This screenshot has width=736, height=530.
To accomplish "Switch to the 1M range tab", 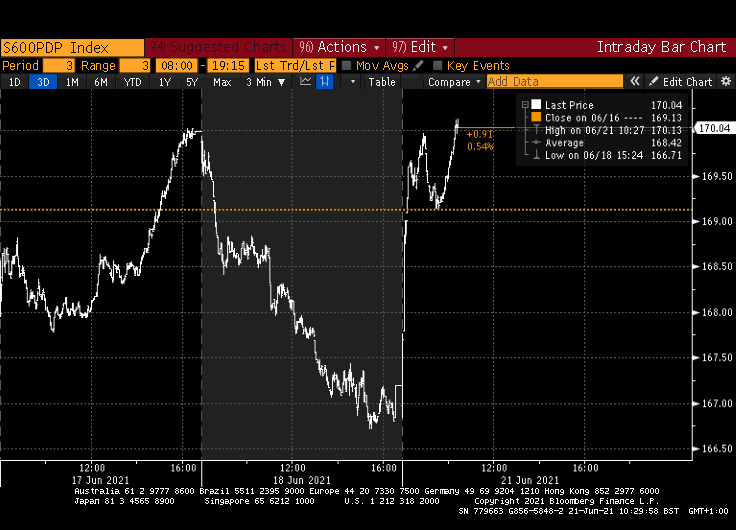I will point(72,82).
